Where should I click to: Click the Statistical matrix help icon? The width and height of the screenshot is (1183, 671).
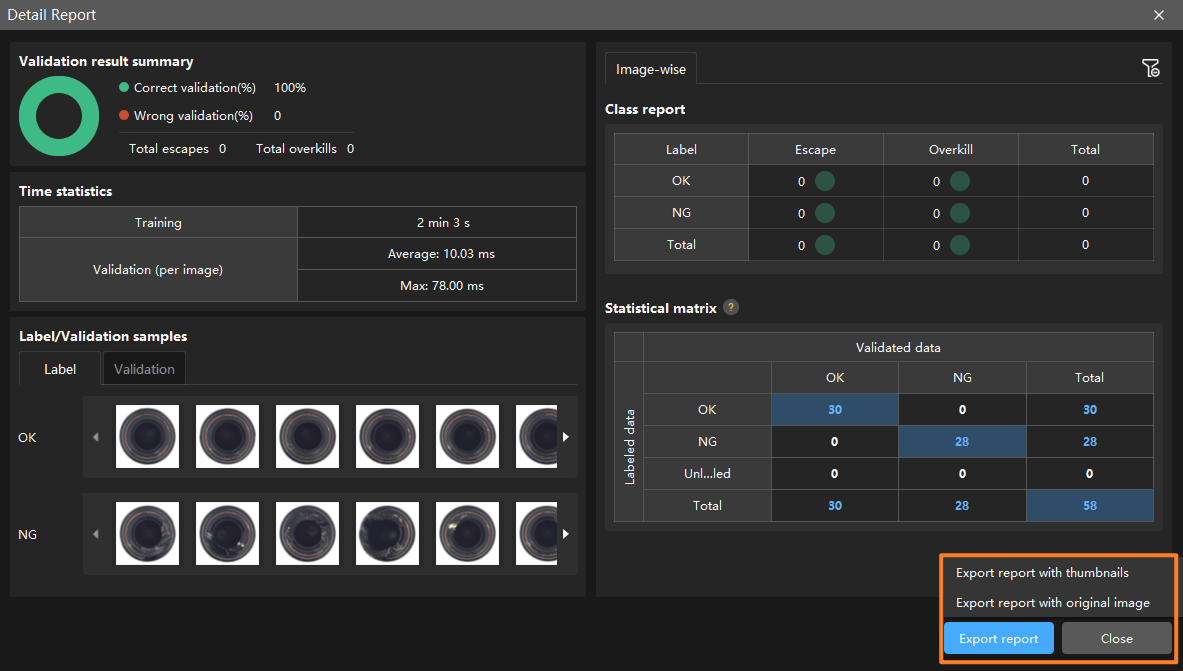point(730,307)
